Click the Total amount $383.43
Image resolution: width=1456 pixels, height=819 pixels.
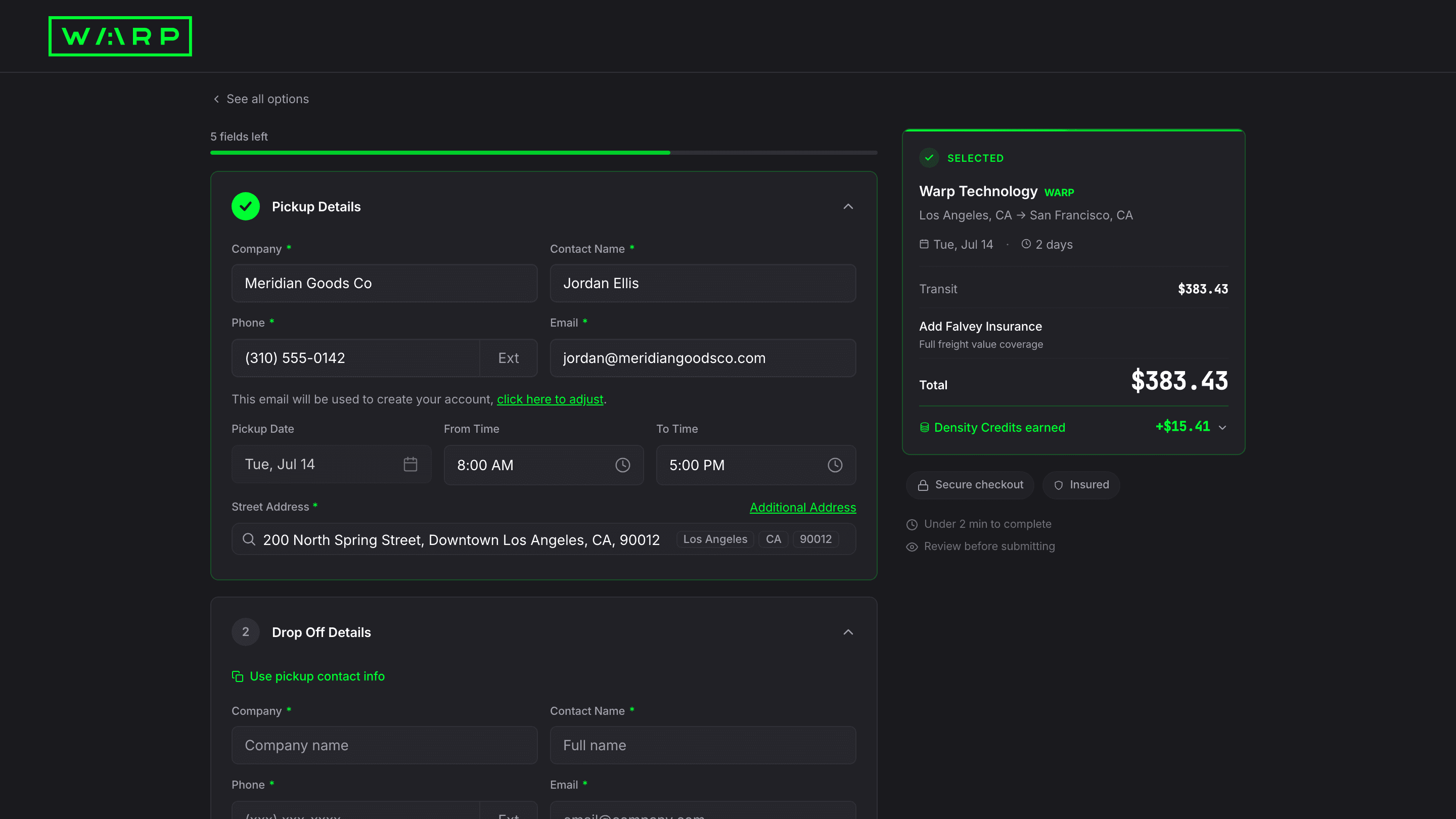point(1179,380)
